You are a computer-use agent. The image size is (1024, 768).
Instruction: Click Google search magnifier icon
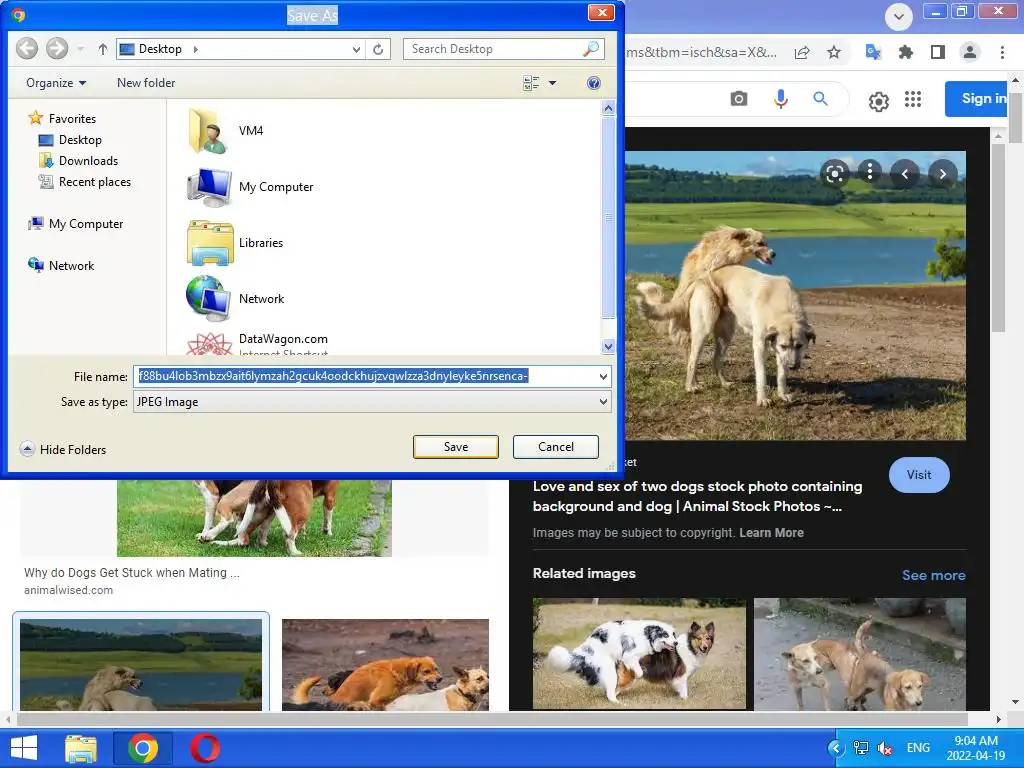point(820,99)
